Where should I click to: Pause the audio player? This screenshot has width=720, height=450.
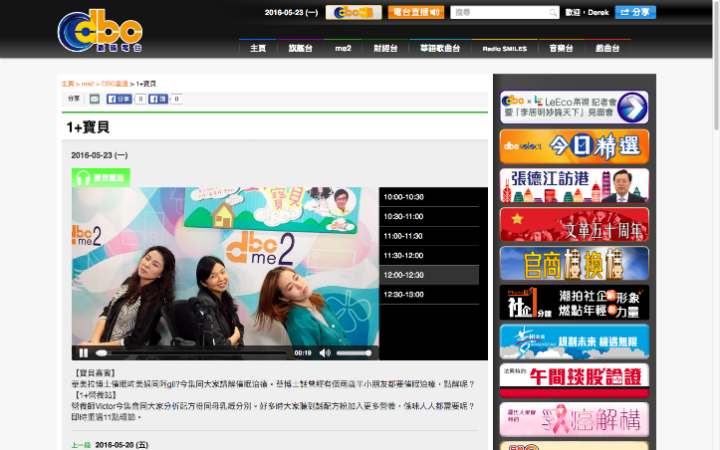(83, 353)
